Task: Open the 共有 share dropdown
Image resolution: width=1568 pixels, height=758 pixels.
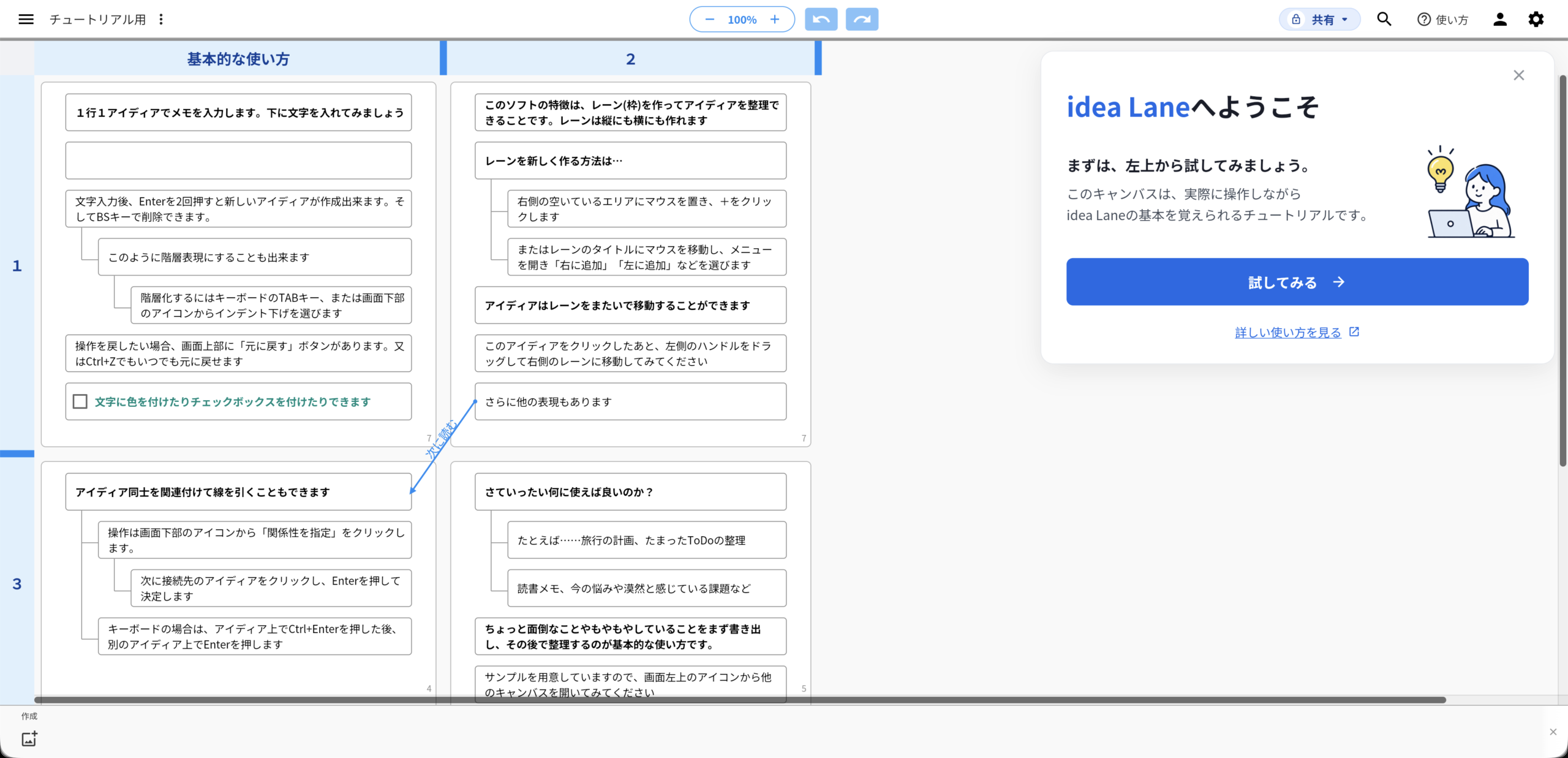Action: coord(1319,20)
